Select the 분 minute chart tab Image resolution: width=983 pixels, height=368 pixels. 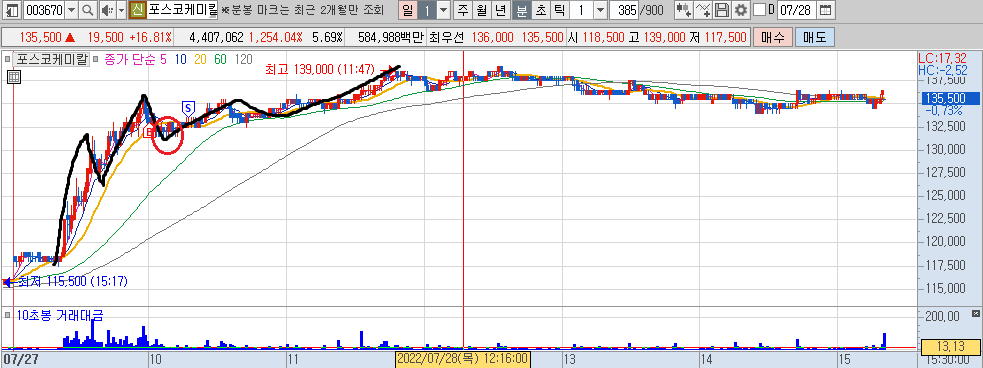pos(521,10)
